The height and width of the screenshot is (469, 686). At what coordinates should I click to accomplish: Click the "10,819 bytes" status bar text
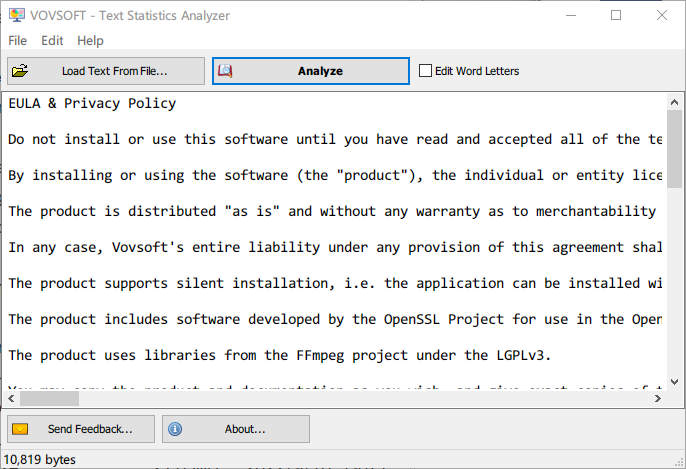(x=40, y=460)
